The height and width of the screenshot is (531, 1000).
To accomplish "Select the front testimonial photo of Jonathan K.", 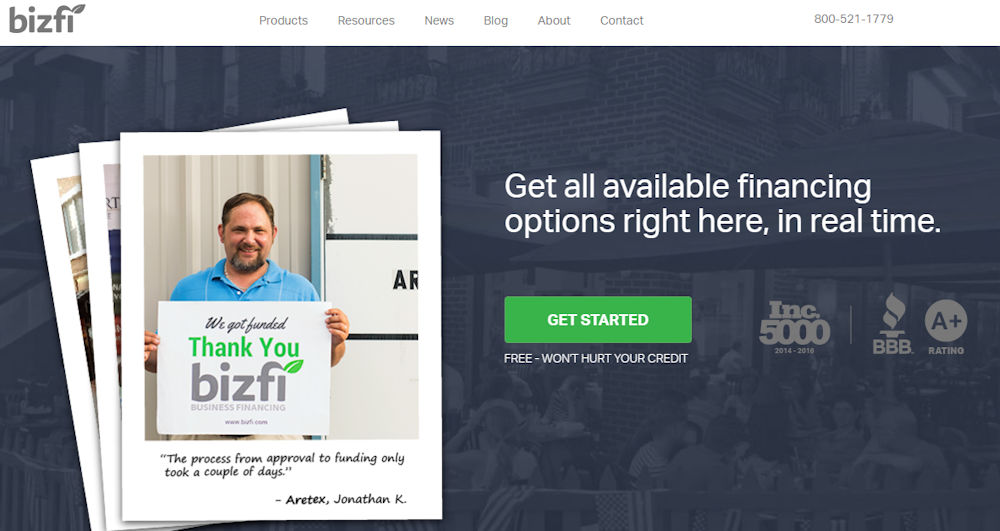I will coord(281,297).
